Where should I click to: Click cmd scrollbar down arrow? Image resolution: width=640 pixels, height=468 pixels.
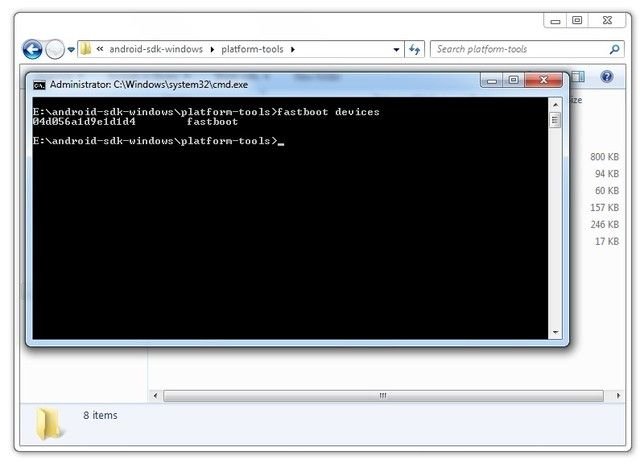(555, 332)
